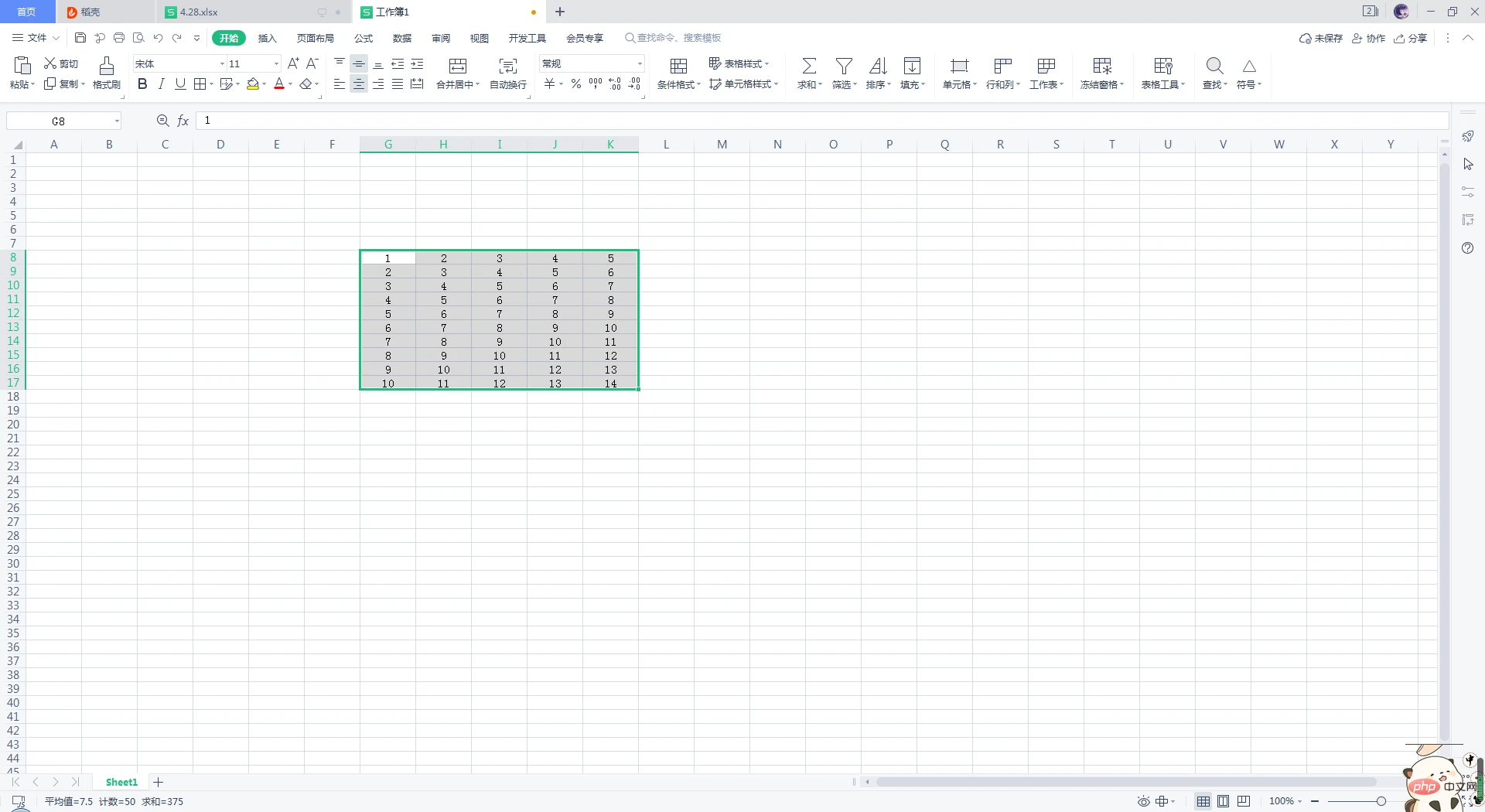
Task: Click the 协作 collaborate button
Action: (x=1368, y=38)
